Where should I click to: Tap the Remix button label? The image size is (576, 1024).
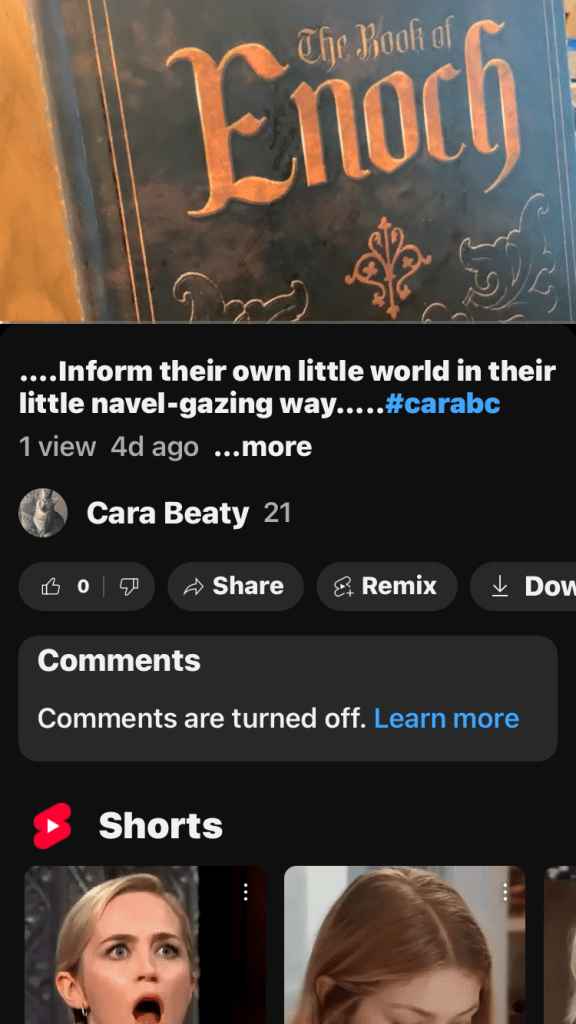click(399, 586)
